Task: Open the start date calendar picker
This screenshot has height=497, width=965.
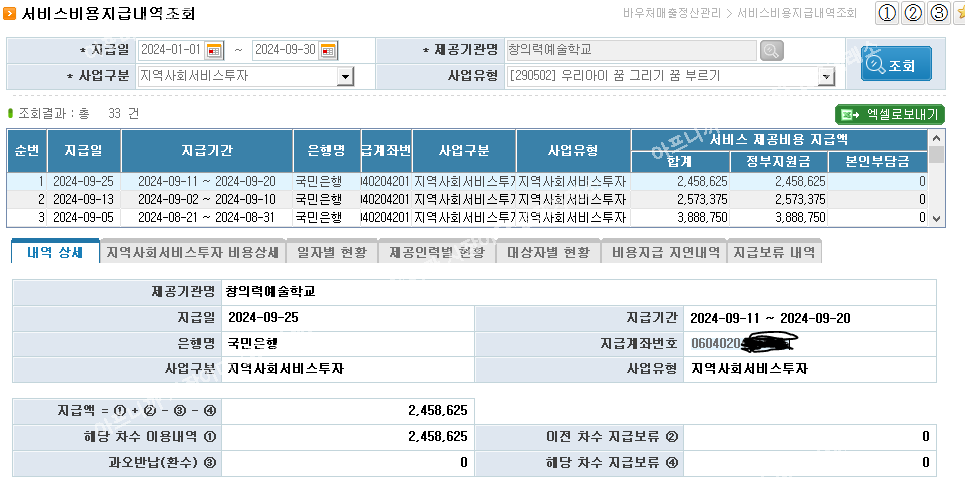Action: [x=215, y=50]
